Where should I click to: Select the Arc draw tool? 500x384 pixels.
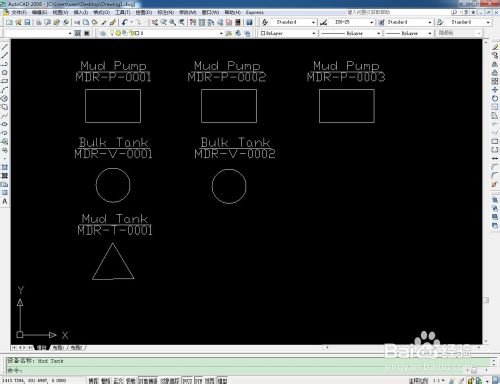tap(5, 90)
